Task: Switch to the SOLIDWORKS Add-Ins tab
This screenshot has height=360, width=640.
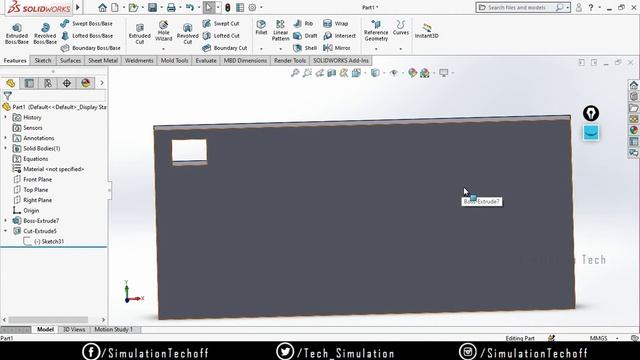Action: pyautogui.click(x=340, y=60)
